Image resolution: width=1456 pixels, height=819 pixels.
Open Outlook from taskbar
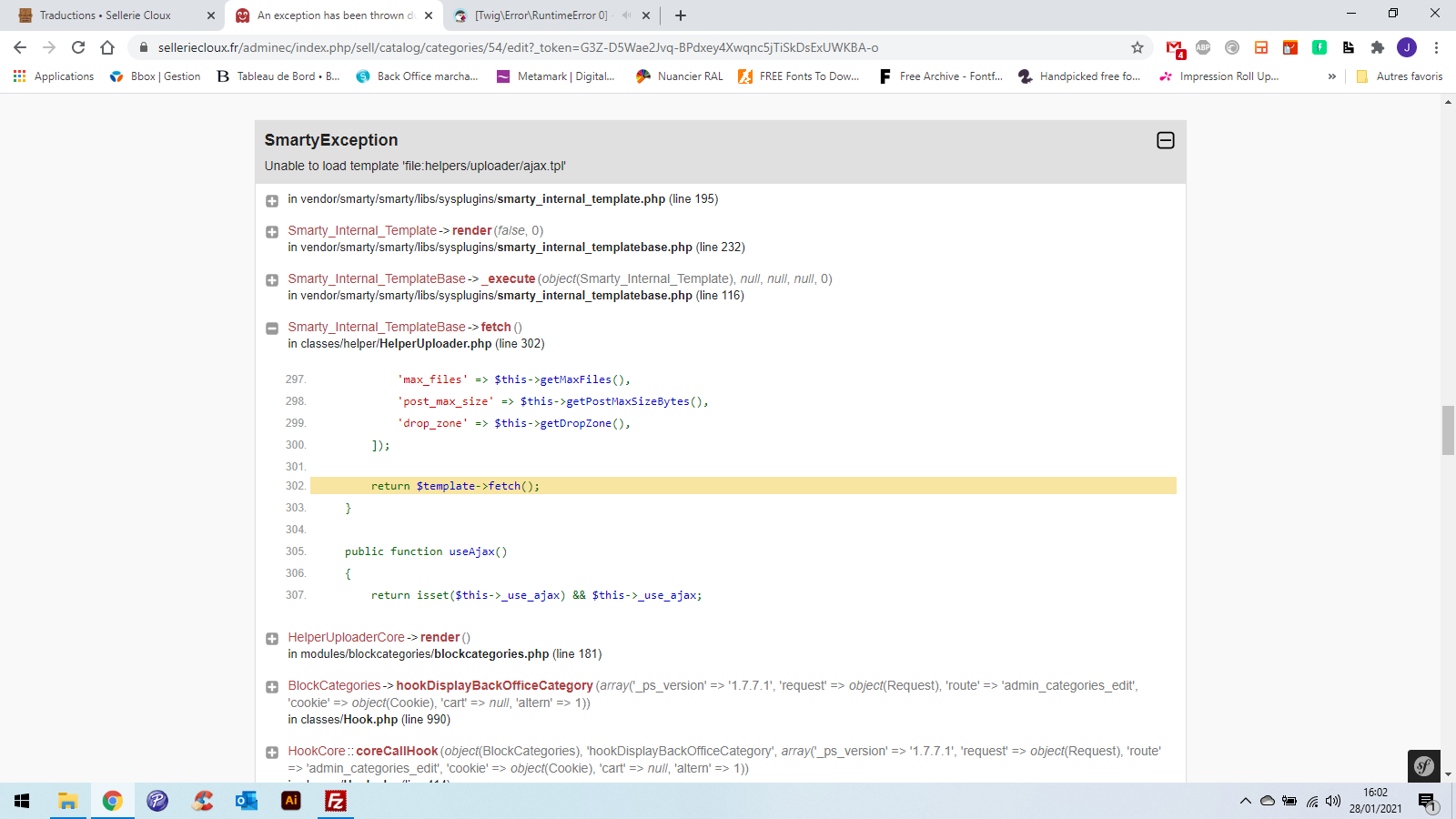tap(247, 801)
